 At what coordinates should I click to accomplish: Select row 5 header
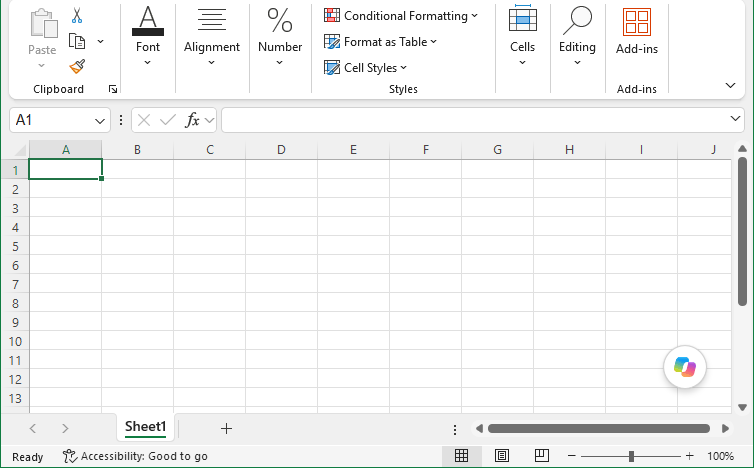pos(15,246)
